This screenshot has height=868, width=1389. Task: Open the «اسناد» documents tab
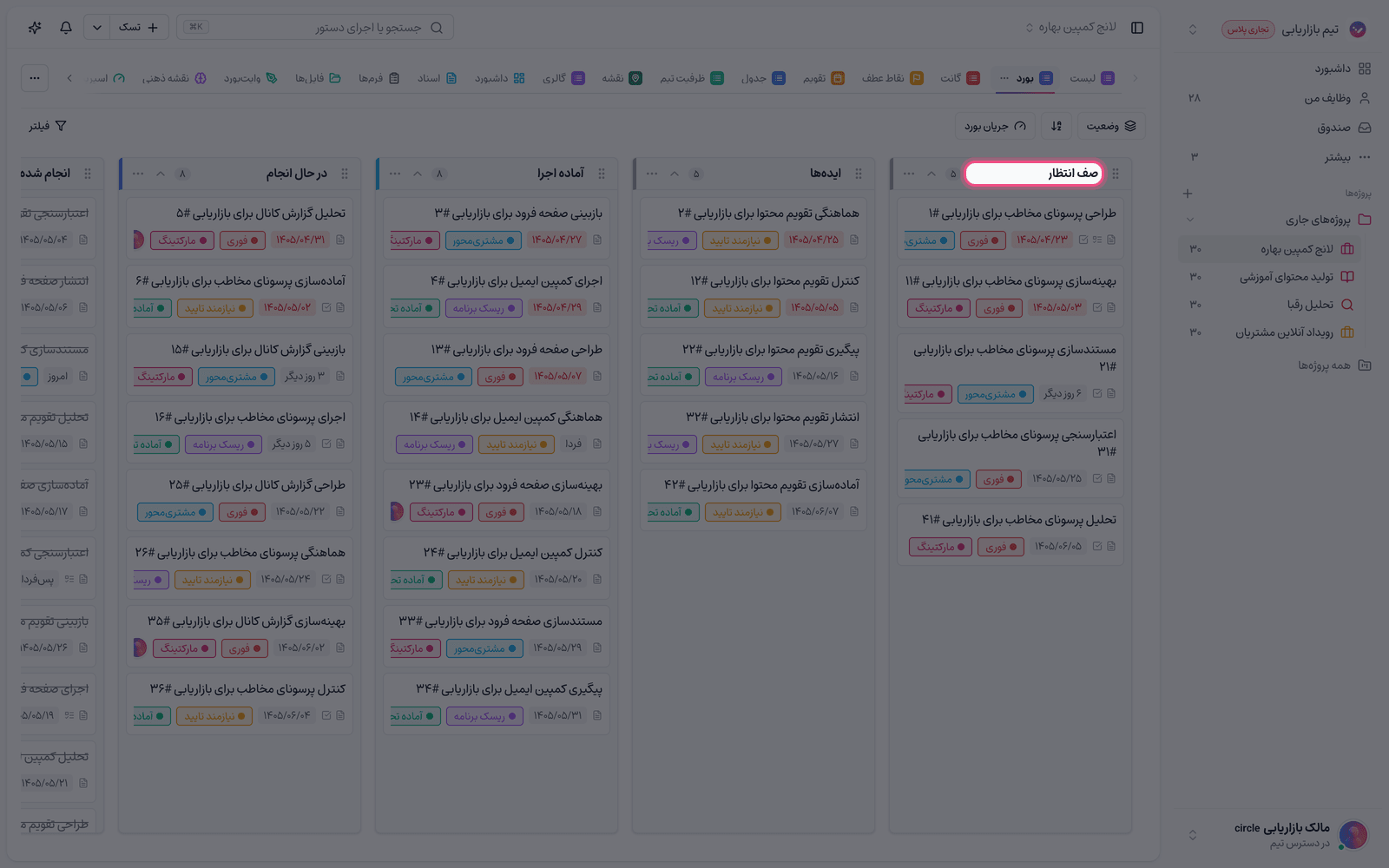437,78
